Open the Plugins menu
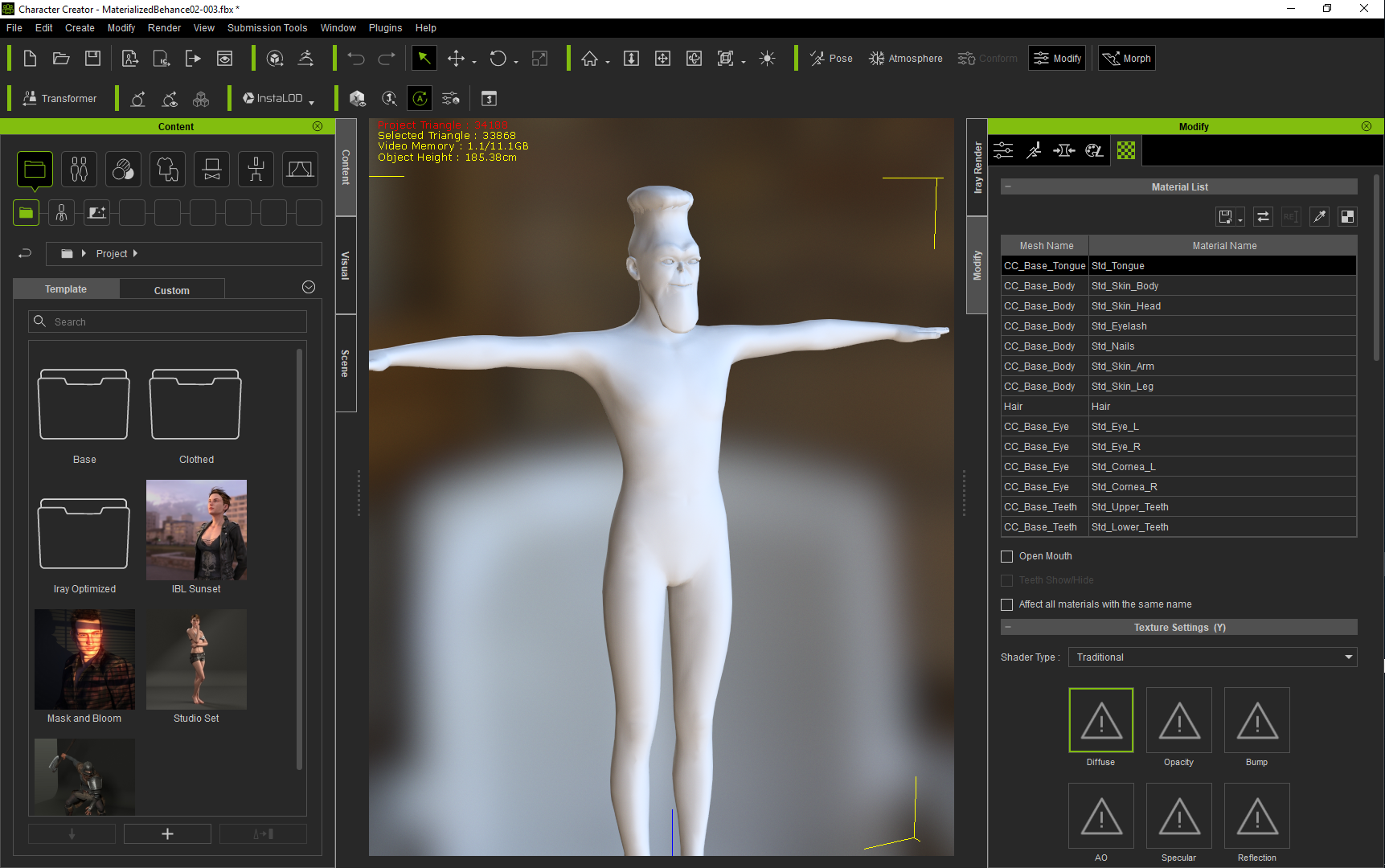1385x868 pixels. click(x=386, y=28)
